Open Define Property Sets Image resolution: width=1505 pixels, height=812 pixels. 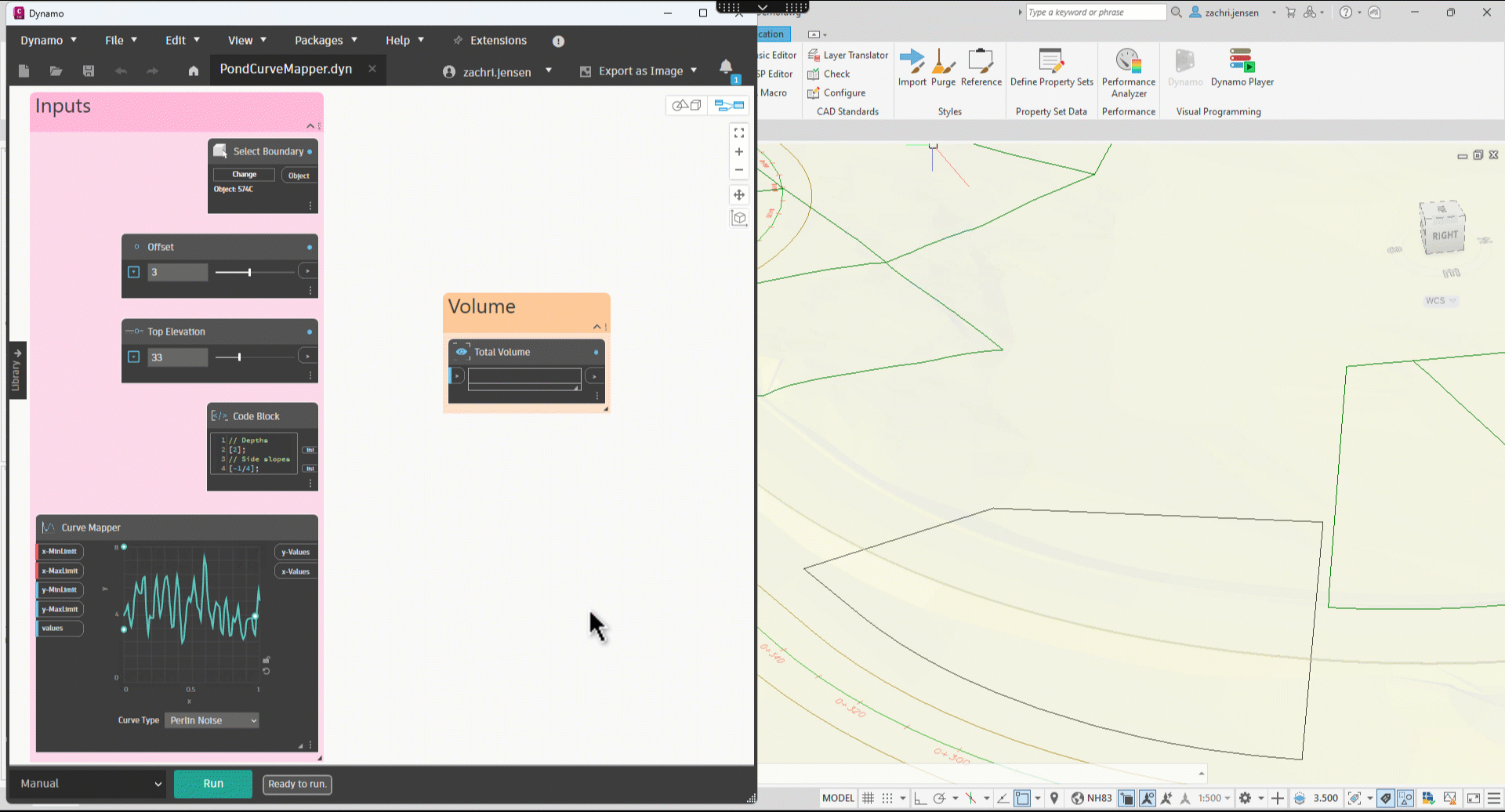pyautogui.click(x=1051, y=67)
